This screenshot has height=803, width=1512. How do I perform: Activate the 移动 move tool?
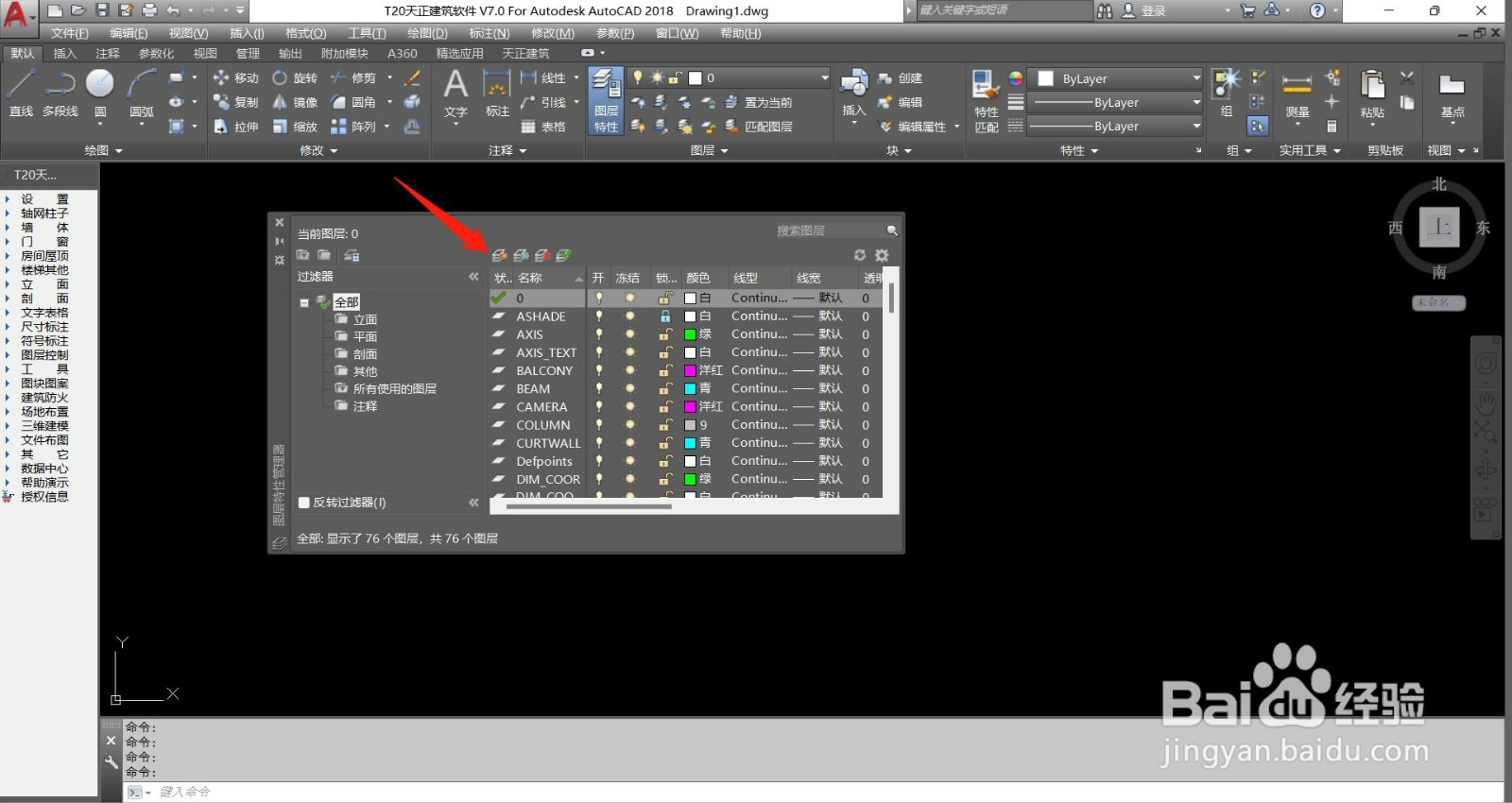[236, 77]
